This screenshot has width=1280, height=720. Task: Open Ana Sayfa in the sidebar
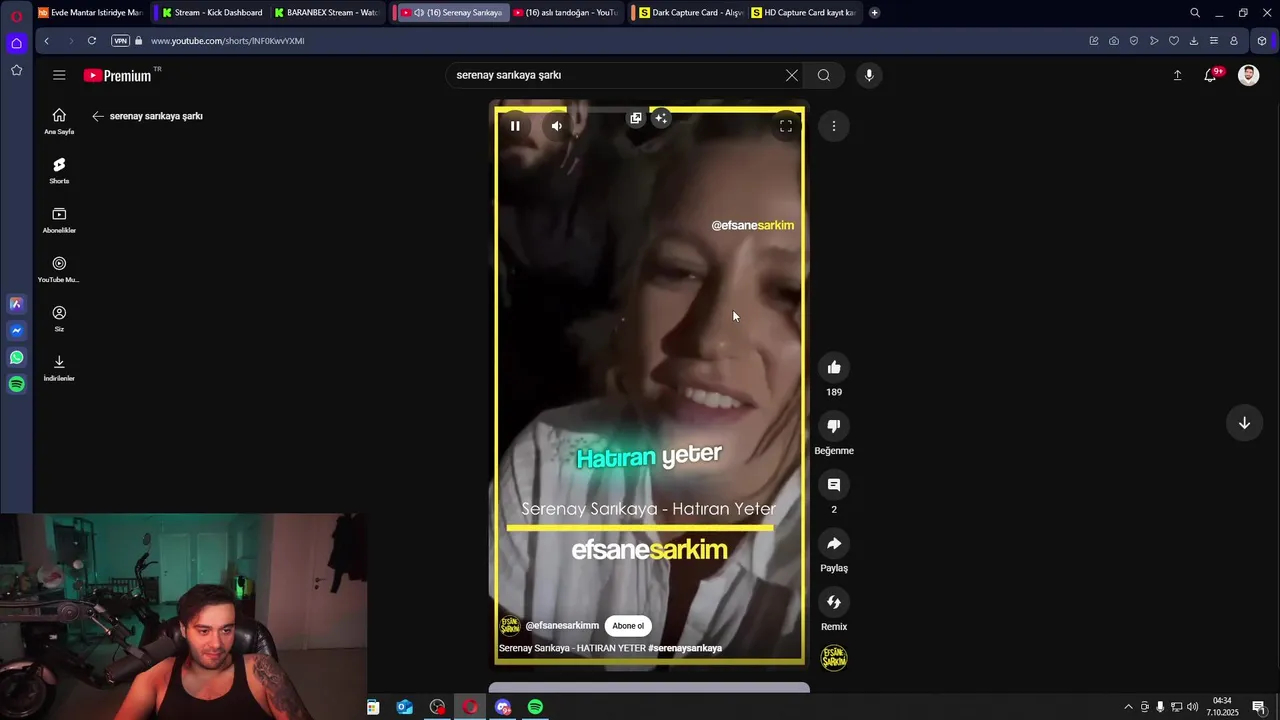59,121
